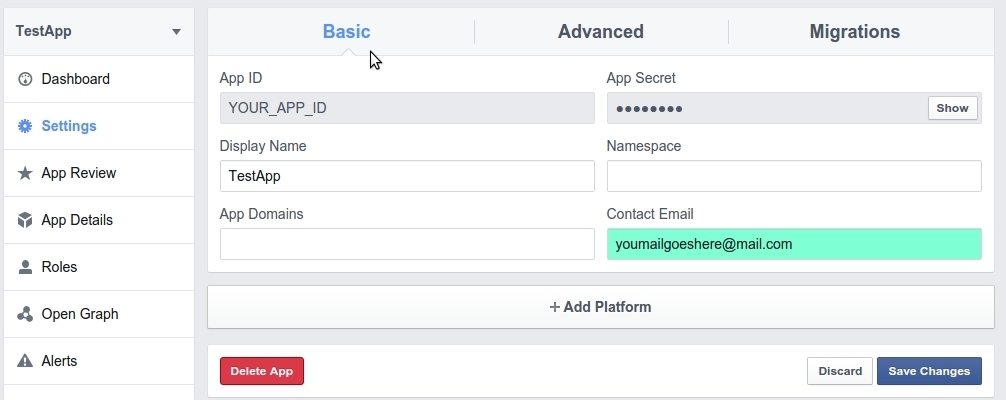The height and width of the screenshot is (400, 1006).
Task: Click the Dashboard gauge icon
Action: coord(26,79)
